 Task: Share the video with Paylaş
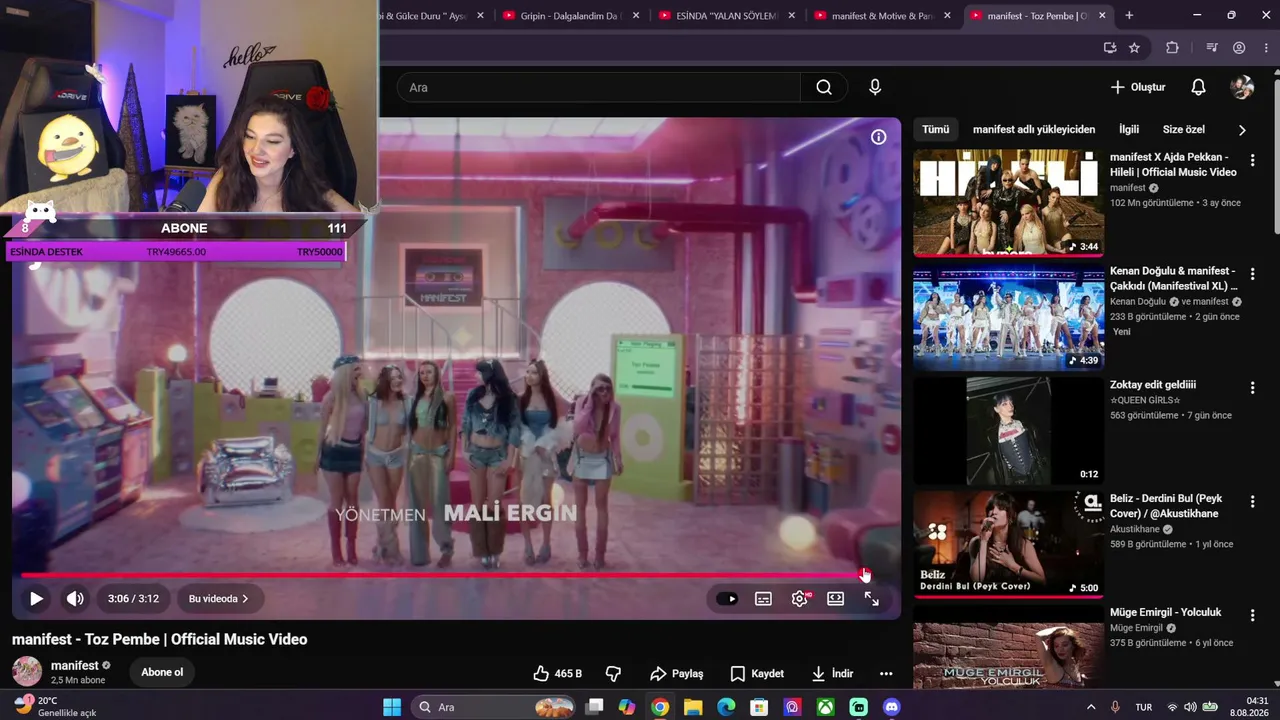677,673
